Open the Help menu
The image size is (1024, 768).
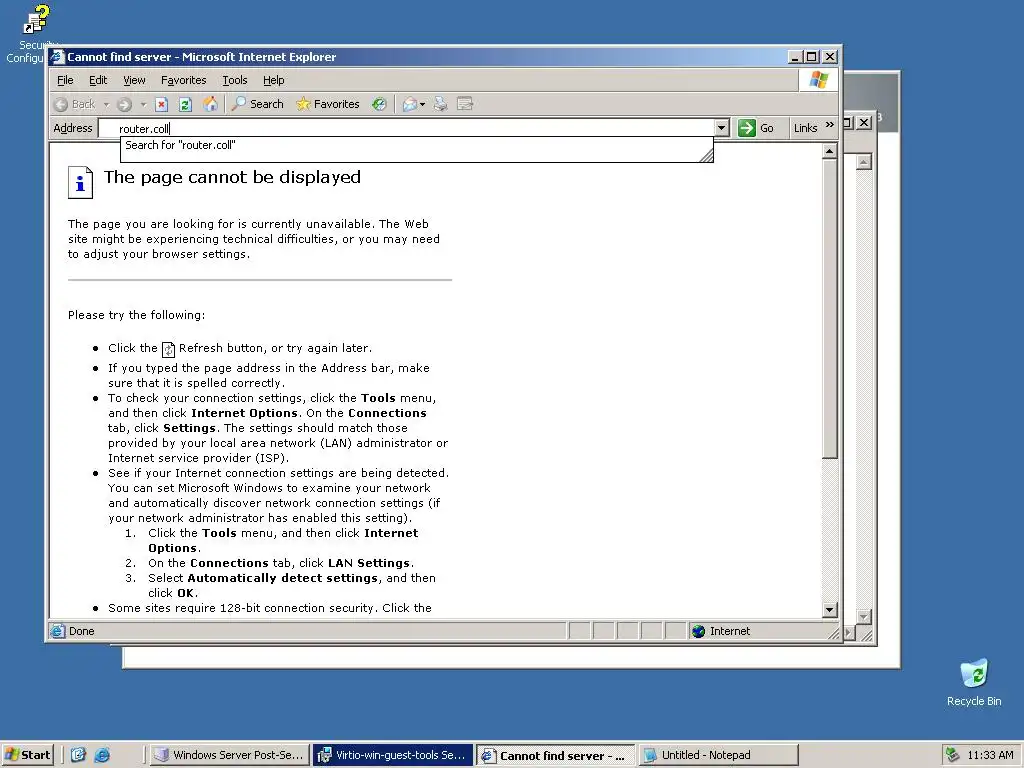tap(274, 80)
